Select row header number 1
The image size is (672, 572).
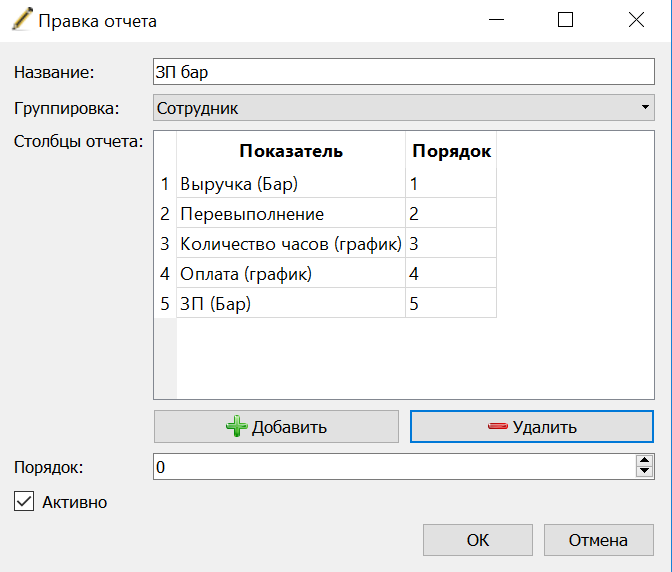(x=165, y=183)
